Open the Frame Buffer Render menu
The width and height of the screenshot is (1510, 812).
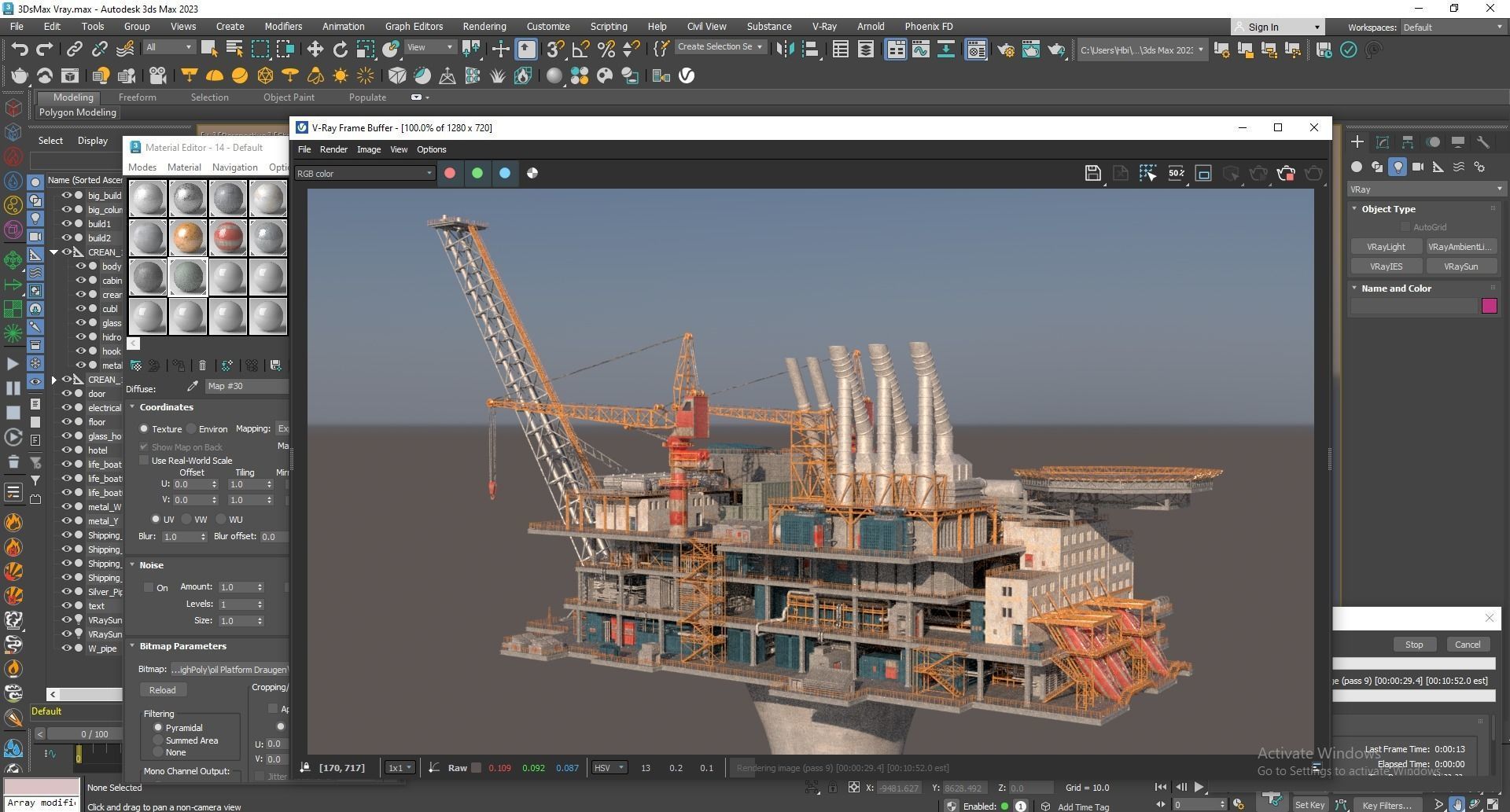click(333, 149)
